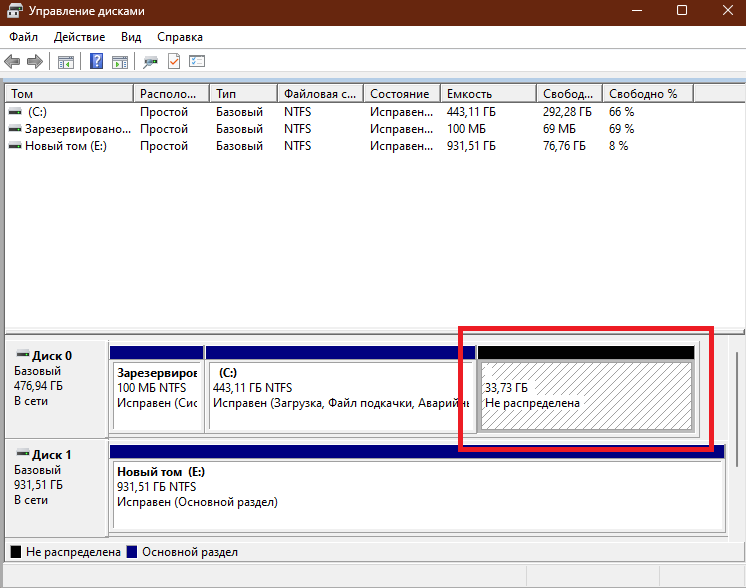Select the Зарезервировано 100 МБ NTFS partition block
Screen dimensions: 746x588
(x=157, y=390)
